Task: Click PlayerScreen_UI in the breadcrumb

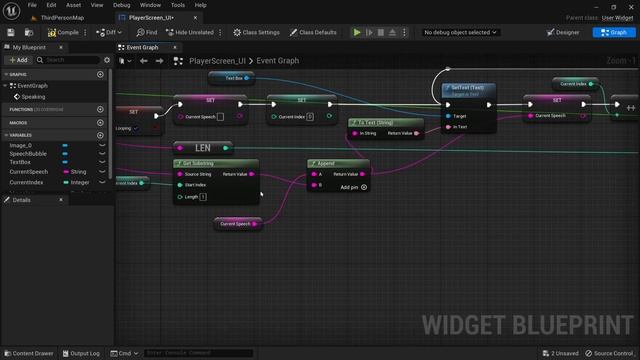Action: click(218, 61)
